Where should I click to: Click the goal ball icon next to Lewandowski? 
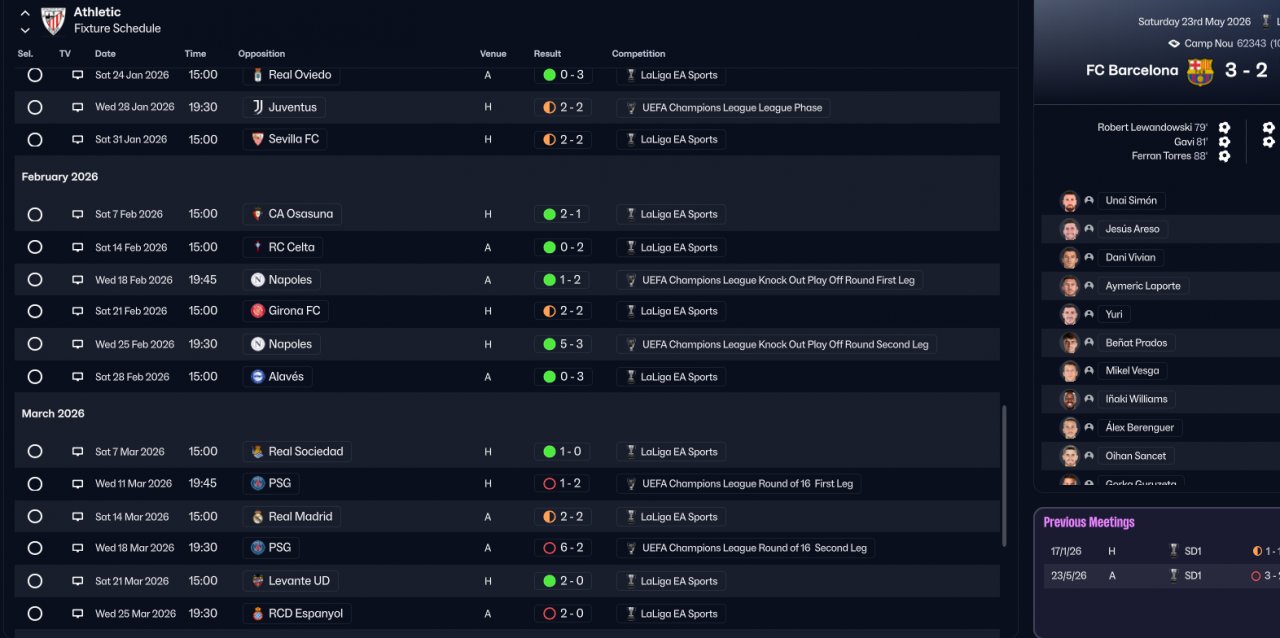[1224, 128]
